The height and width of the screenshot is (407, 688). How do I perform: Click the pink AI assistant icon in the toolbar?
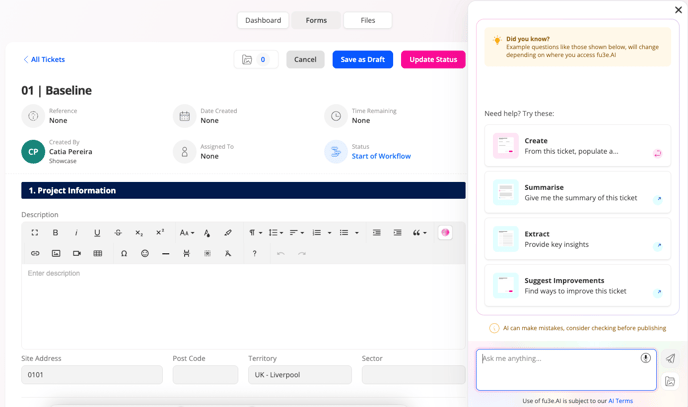point(445,233)
